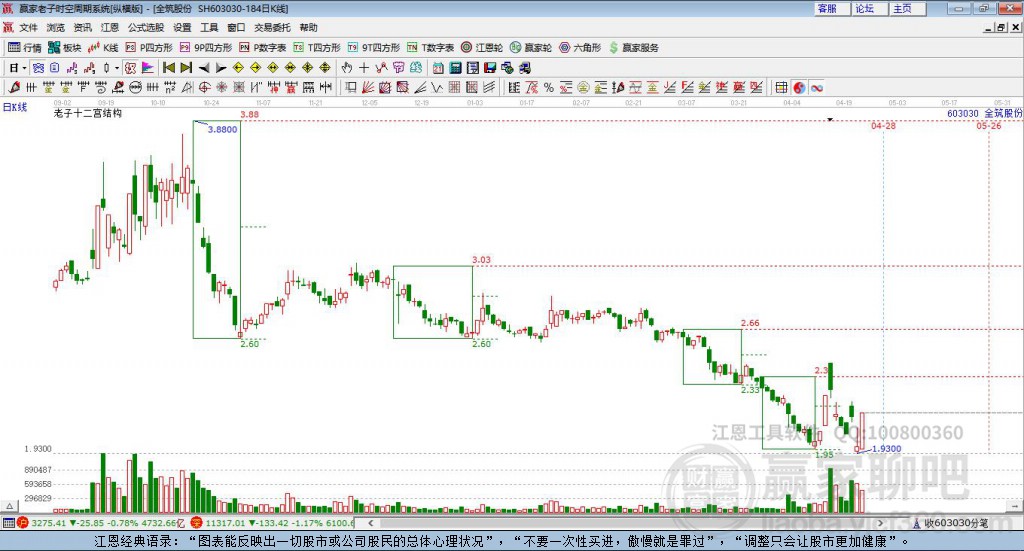Open the 六角形 hexagon tool
The image size is (1024, 551).
[580, 48]
